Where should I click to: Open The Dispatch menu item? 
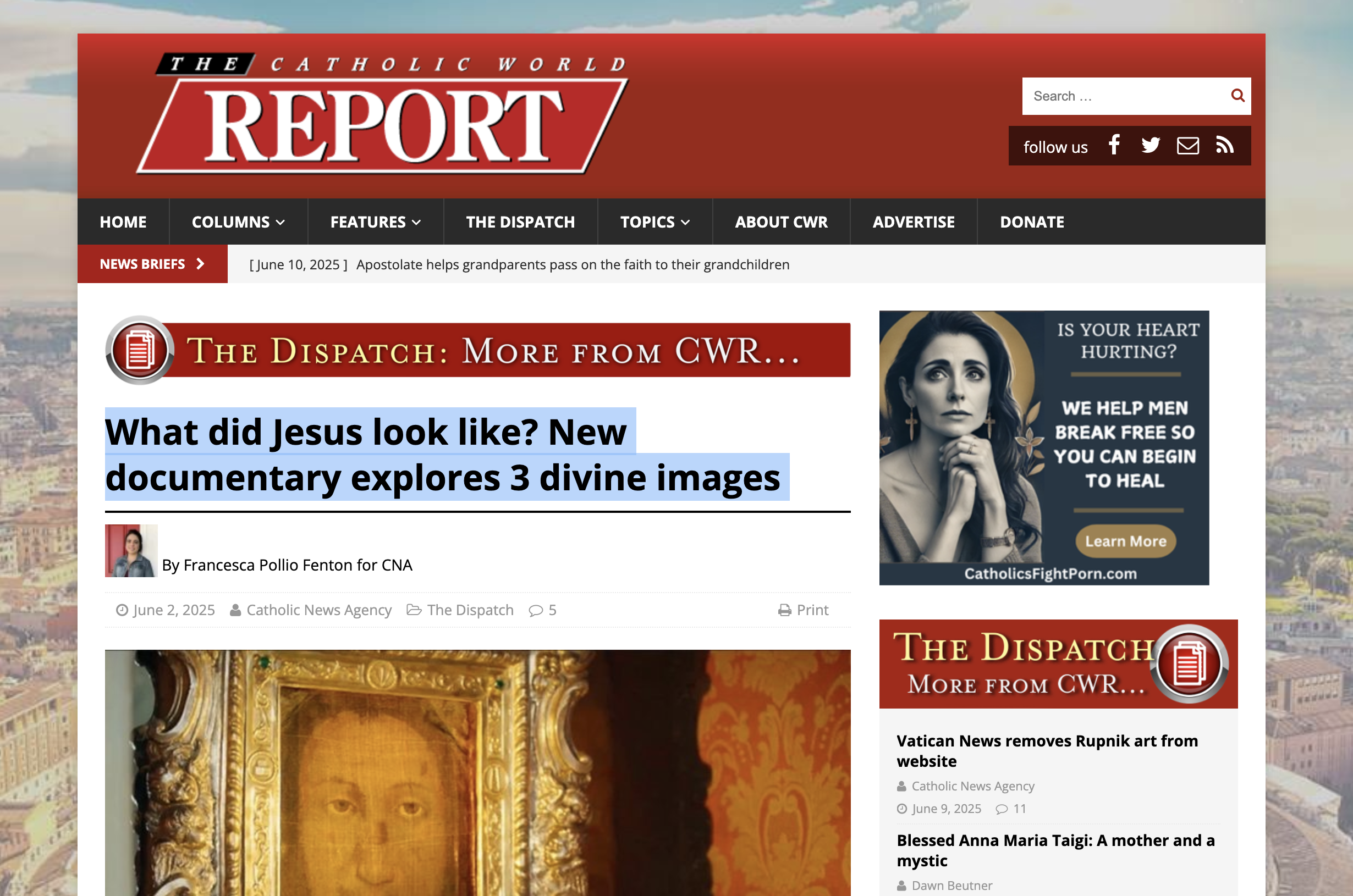pyautogui.click(x=520, y=222)
